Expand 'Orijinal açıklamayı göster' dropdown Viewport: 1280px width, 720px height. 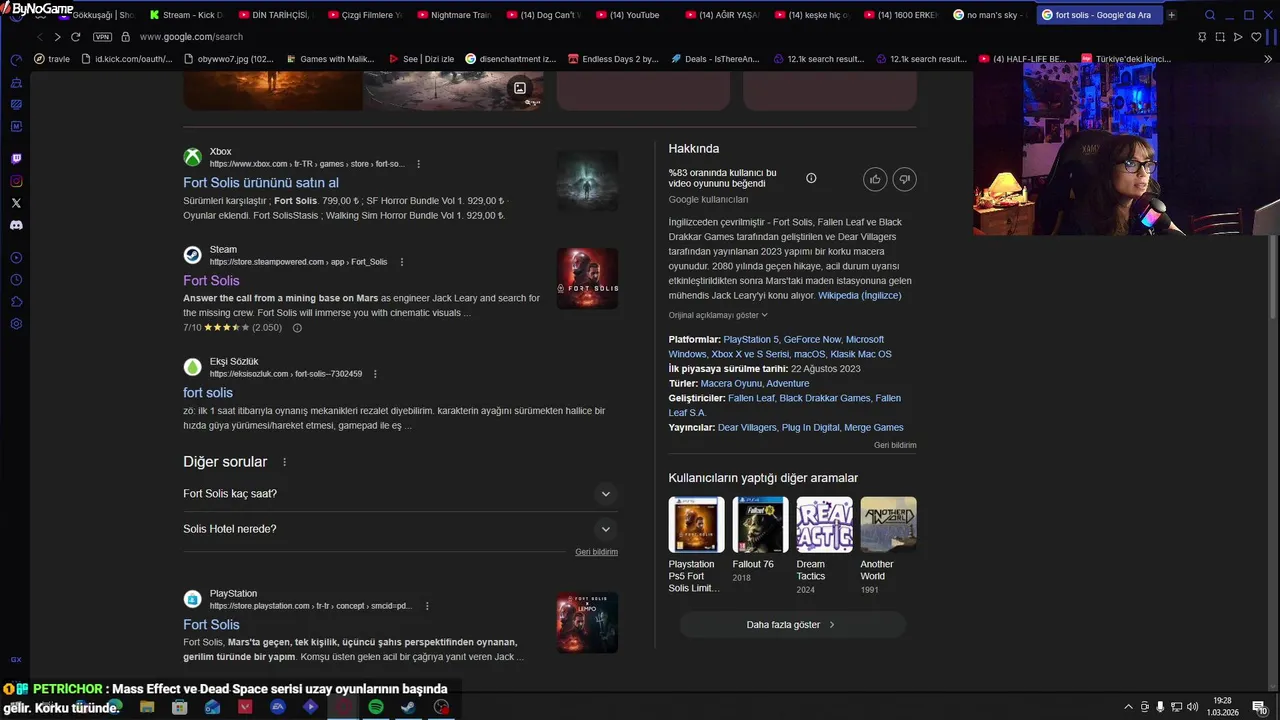(x=718, y=315)
